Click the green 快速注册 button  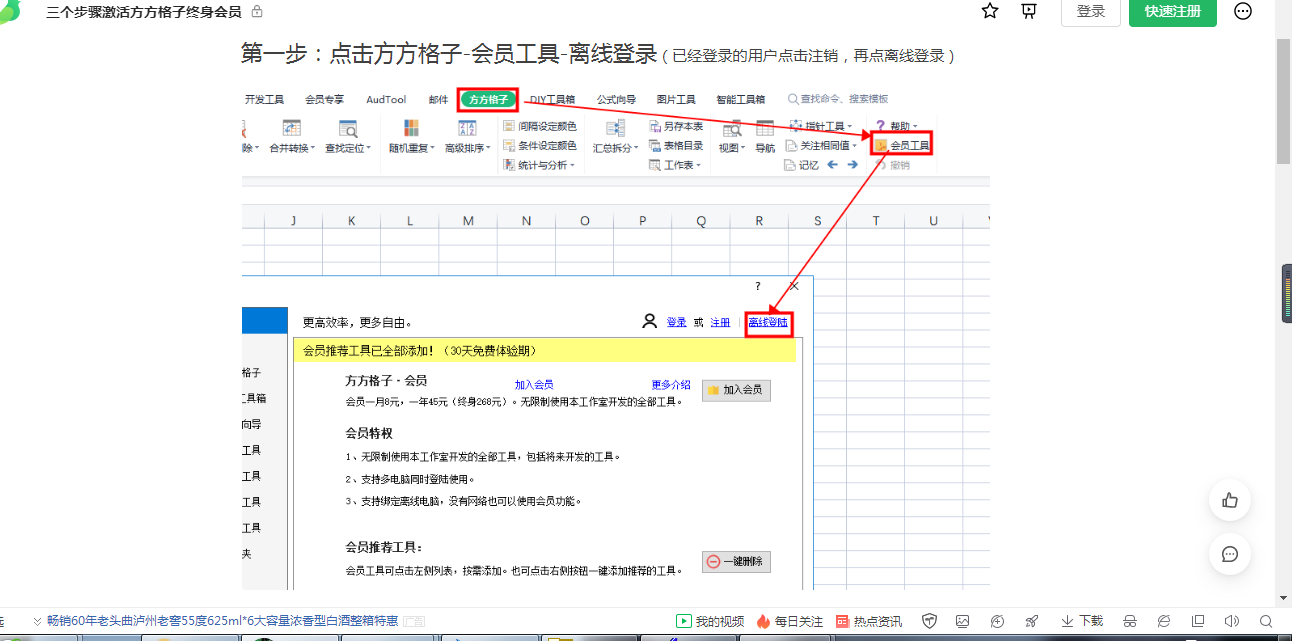(x=1172, y=11)
